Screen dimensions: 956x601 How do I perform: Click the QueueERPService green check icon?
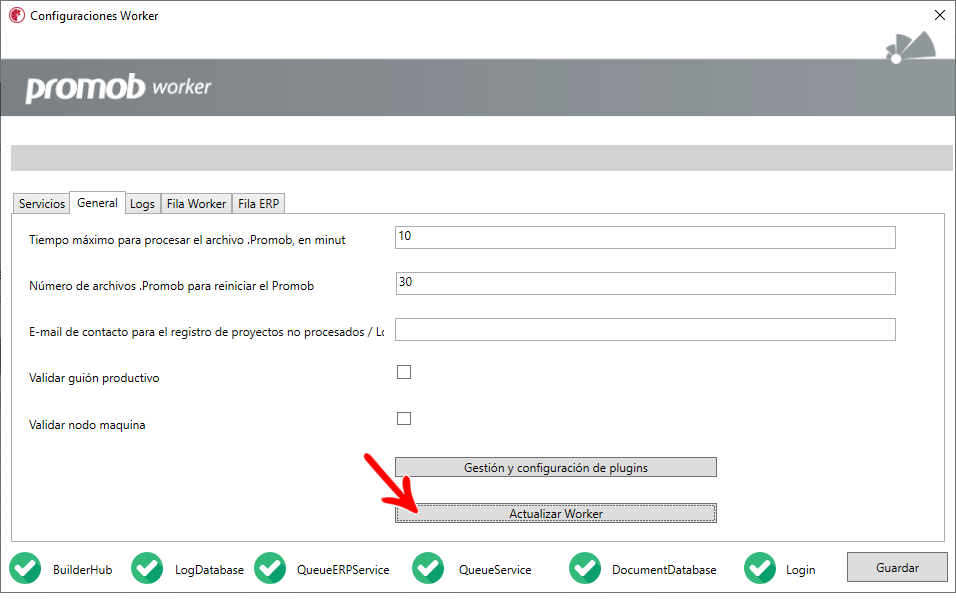coord(270,568)
